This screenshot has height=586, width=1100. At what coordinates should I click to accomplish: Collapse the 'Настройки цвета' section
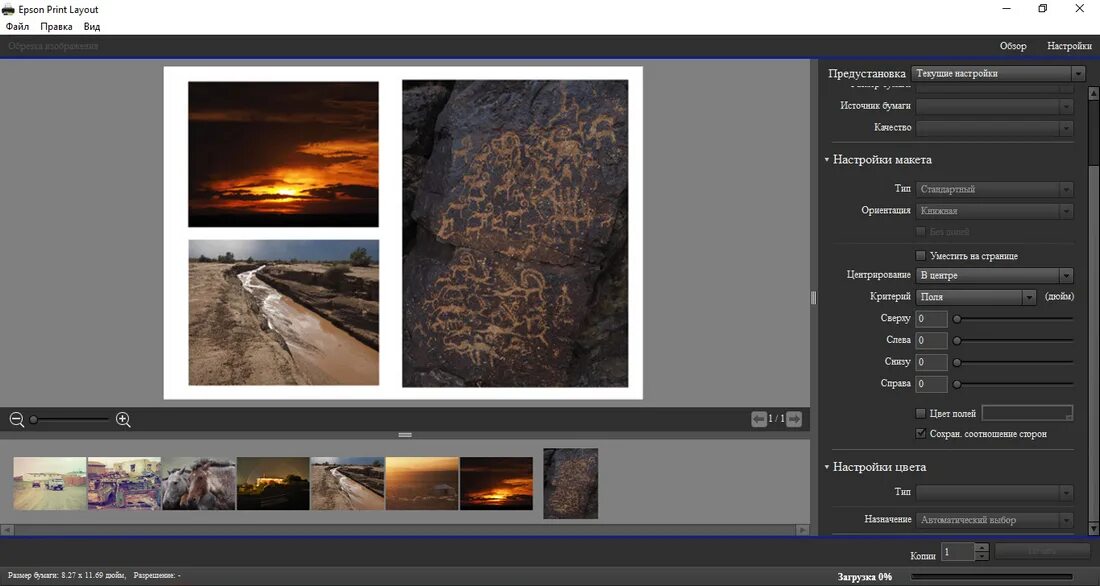click(826, 467)
